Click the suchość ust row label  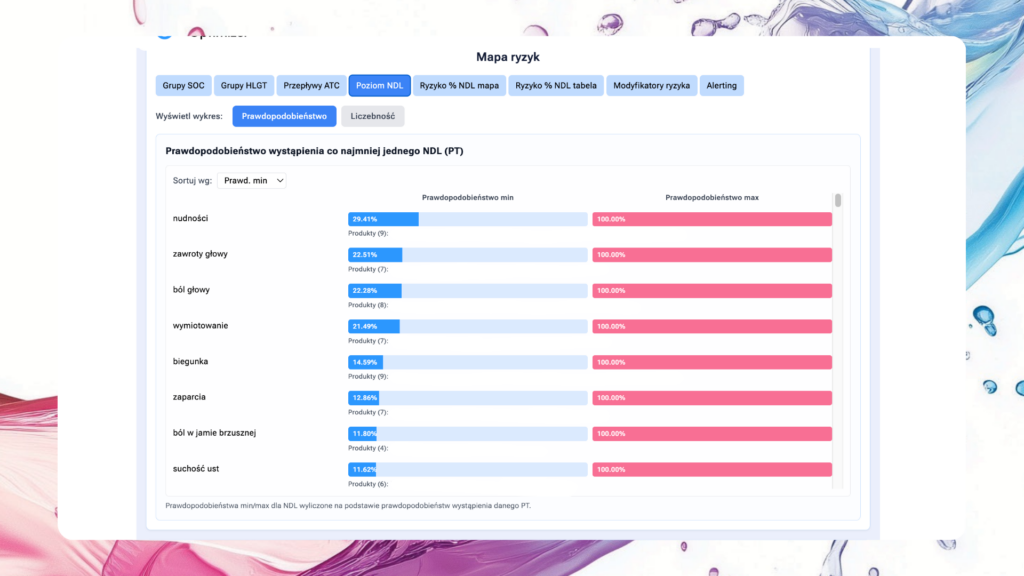[x=196, y=468]
